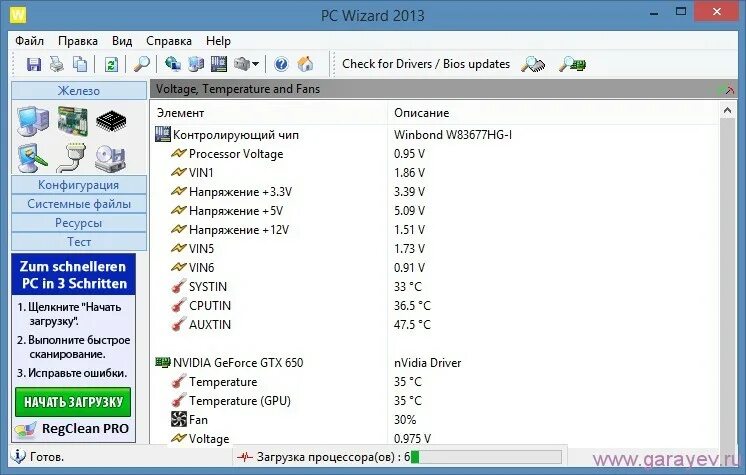The width and height of the screenshot is (746, 475).
Task: Select the Напряжение +12V row
Action: tap(434, 230)
